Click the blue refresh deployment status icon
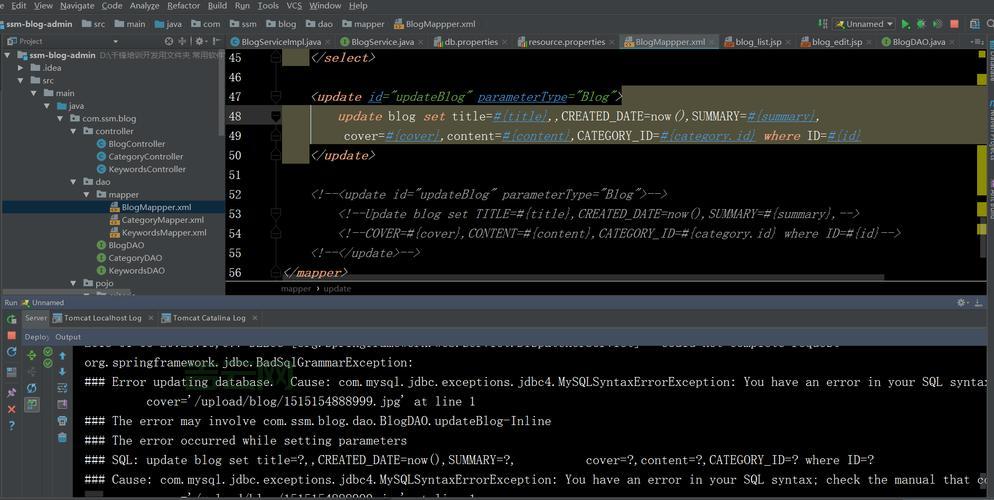994x500 pixels. point(32,388)
